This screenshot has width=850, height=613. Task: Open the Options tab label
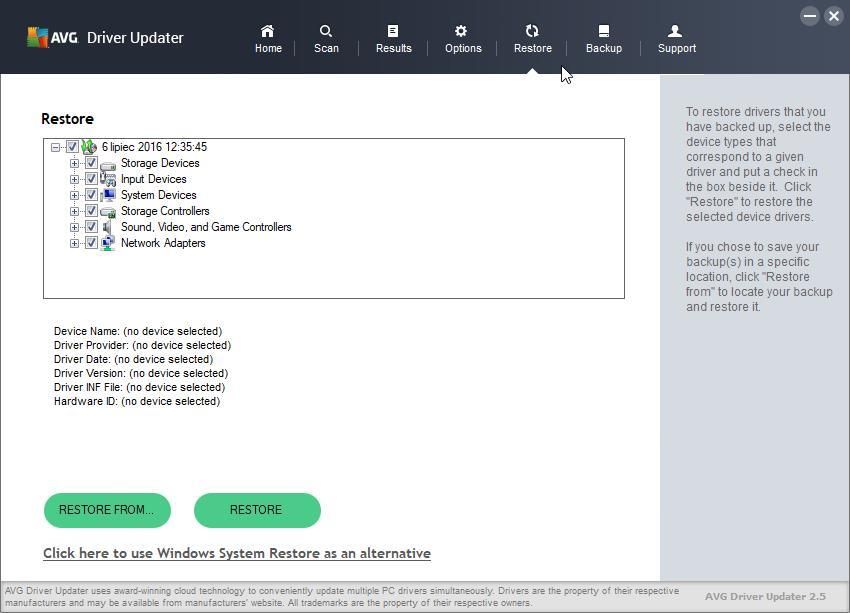click(463, 48)
